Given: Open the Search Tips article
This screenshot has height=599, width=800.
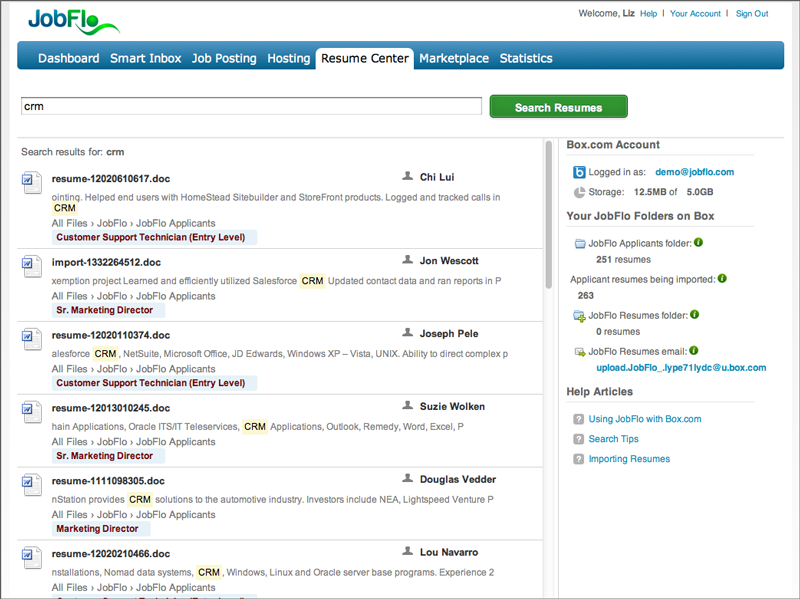Looking at the screenshot, I should 613,439.
